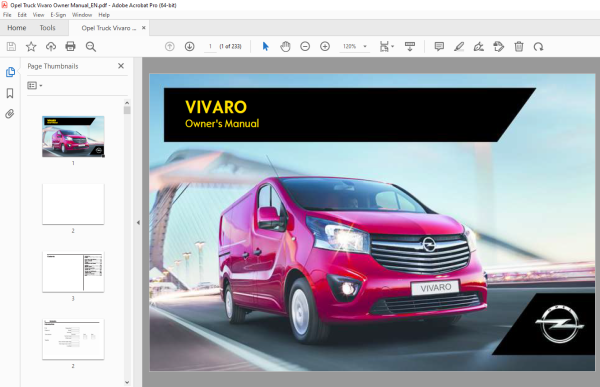Collapse the navigation pane arrow
600x387 pixels.
[x=138, y=222]
